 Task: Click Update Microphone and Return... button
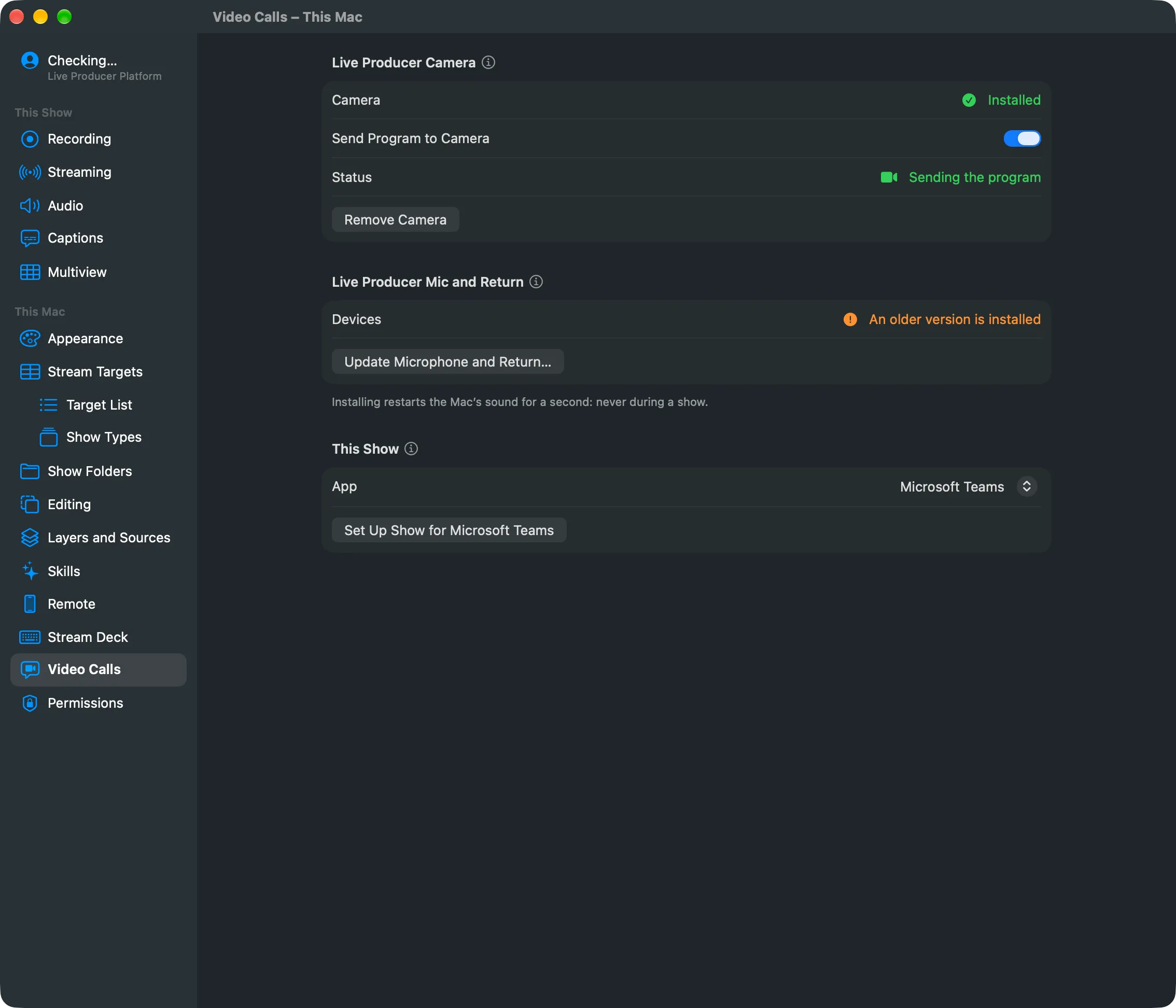(x=447, y=361)
